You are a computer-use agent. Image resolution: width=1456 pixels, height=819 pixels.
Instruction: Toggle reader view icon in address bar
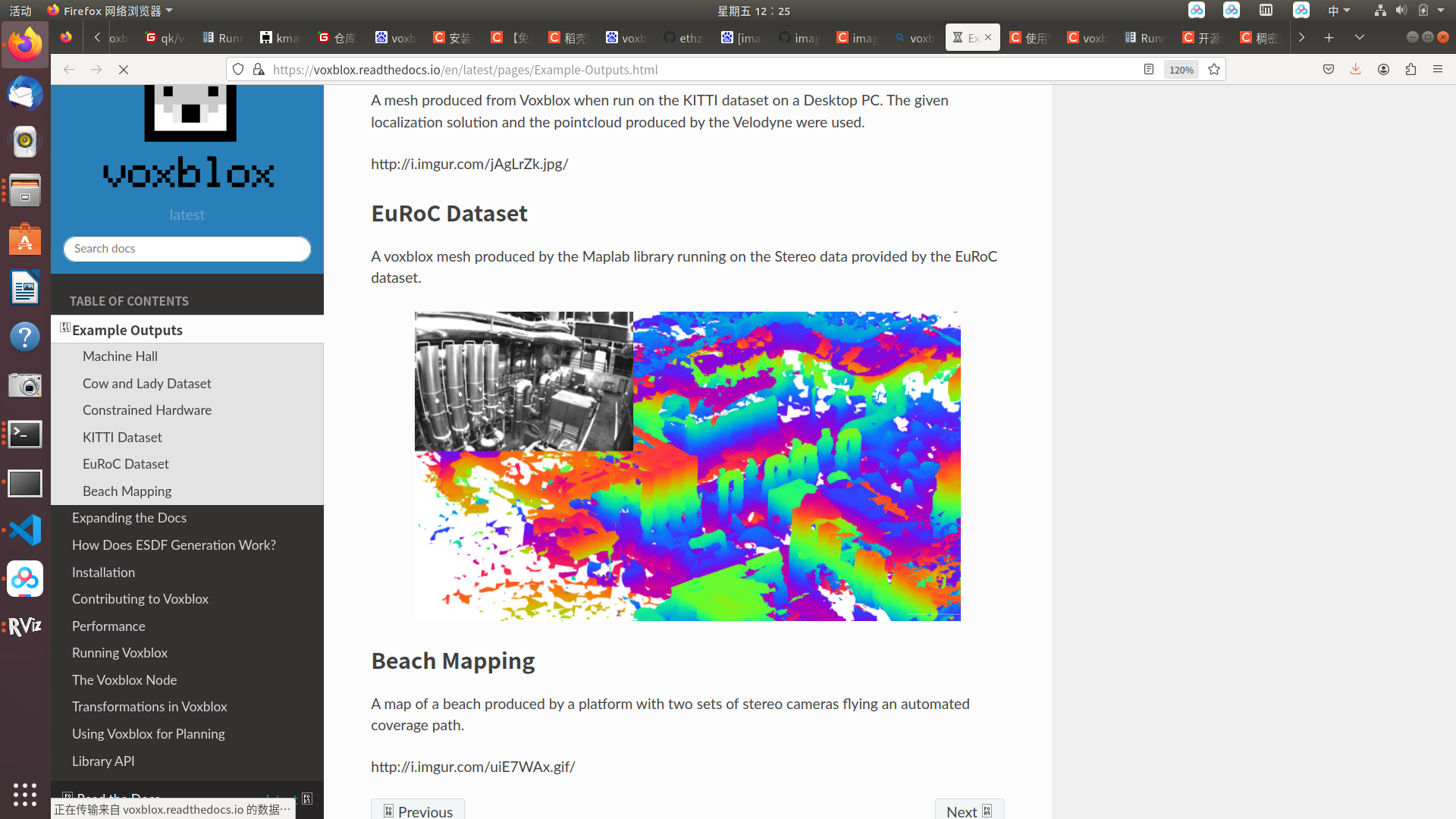pyautogui.click(x=1149, y=70)
